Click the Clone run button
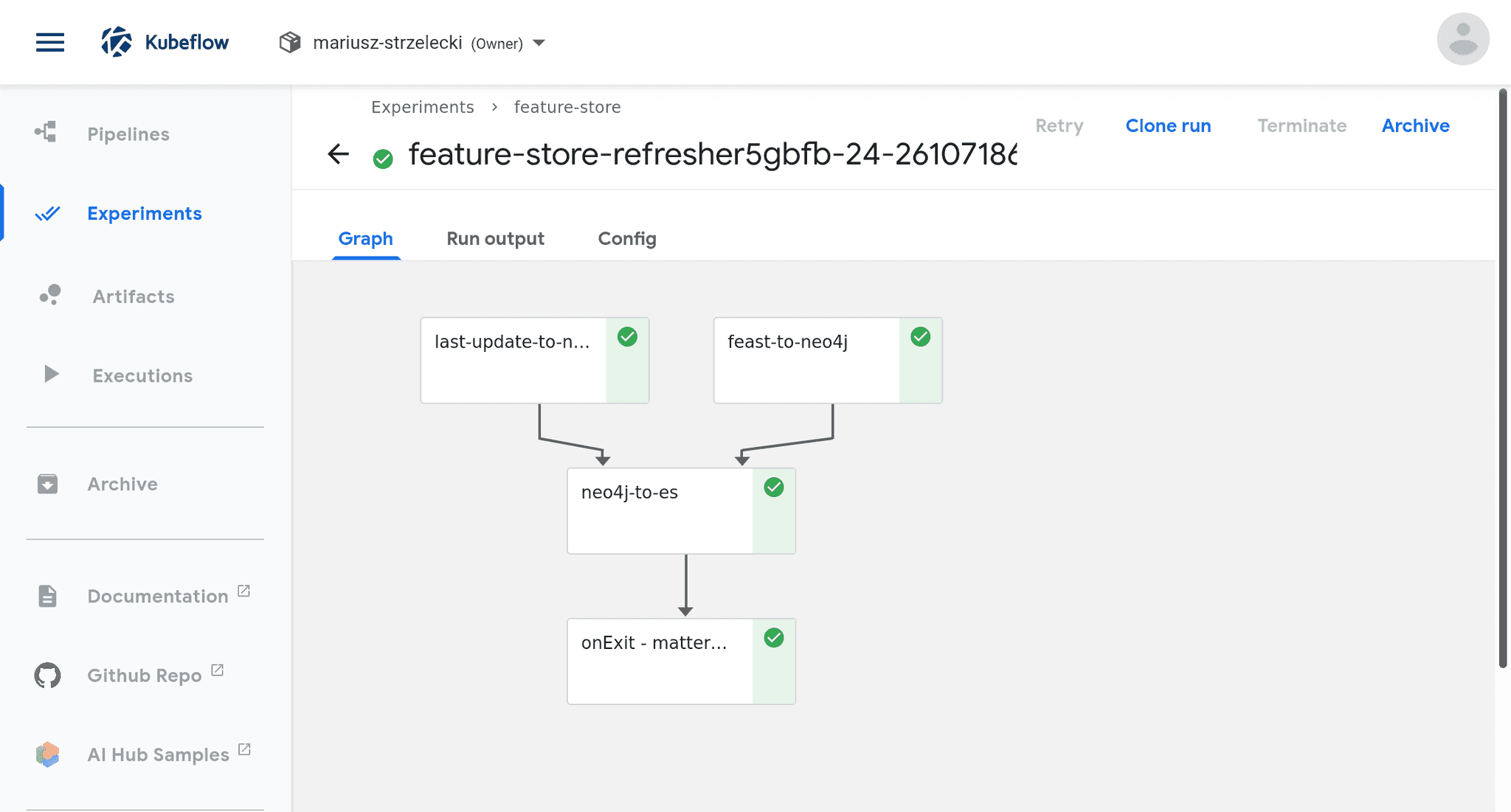Viewport: 1511px width, 812px height. (x=1168, y=125)
